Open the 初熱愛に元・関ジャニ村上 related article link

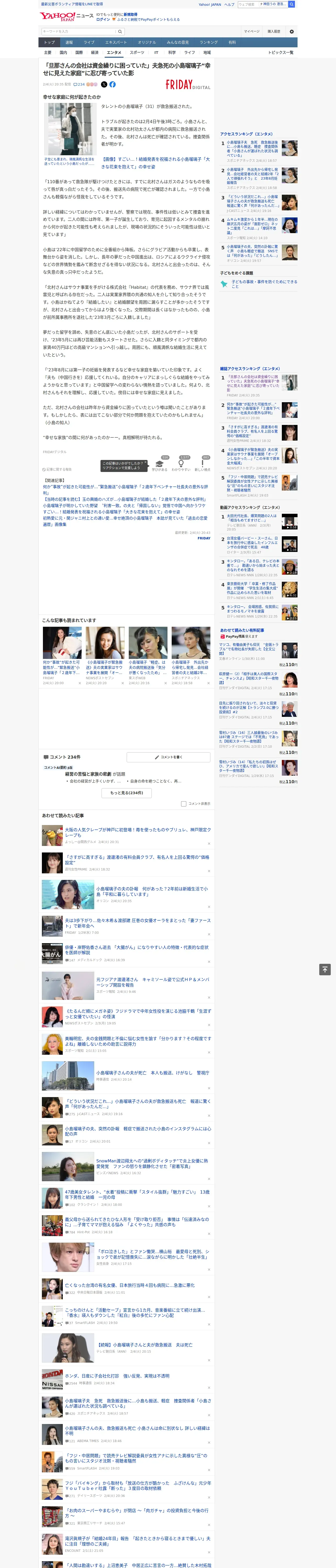pos(125,522)
